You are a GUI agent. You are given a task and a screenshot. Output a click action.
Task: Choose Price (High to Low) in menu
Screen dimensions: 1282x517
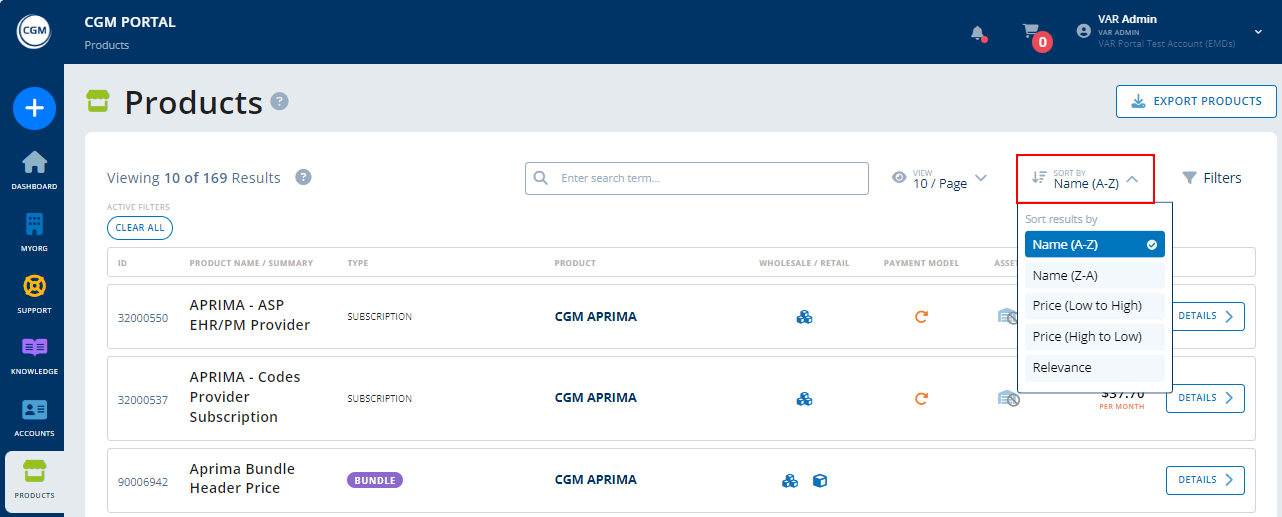1094,337
